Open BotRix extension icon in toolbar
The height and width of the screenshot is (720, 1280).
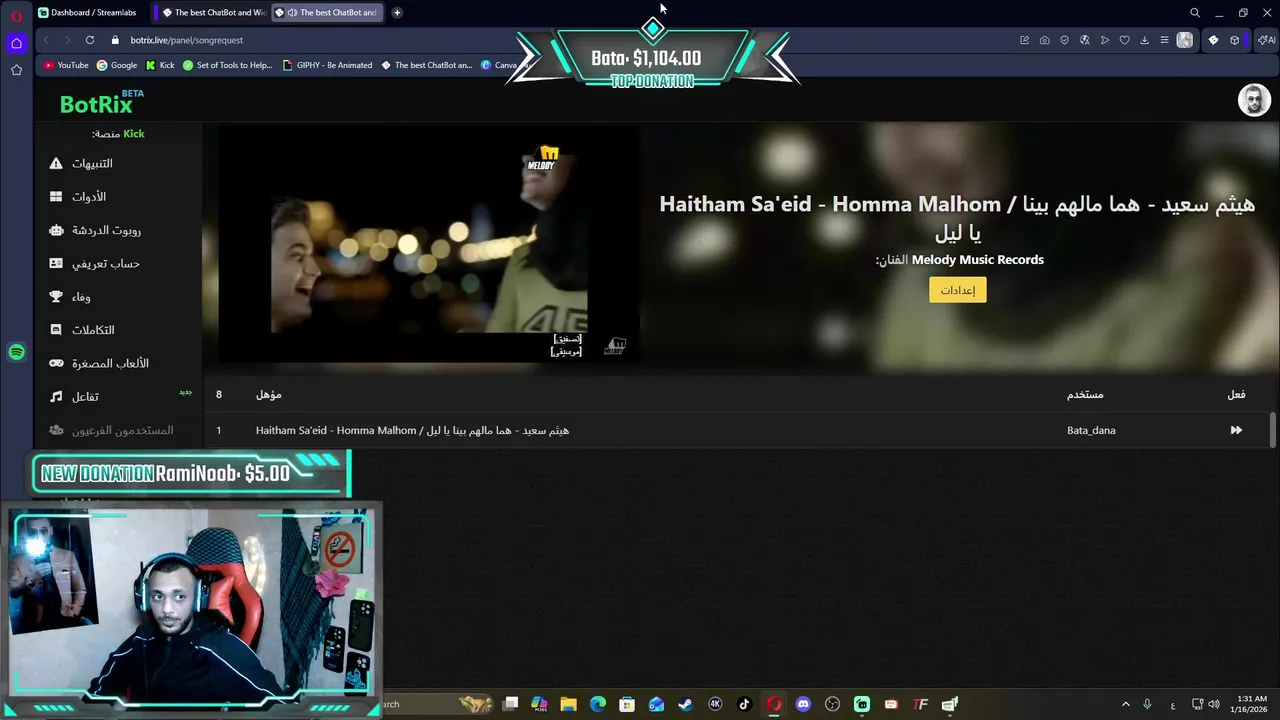tap(1213, 40)
